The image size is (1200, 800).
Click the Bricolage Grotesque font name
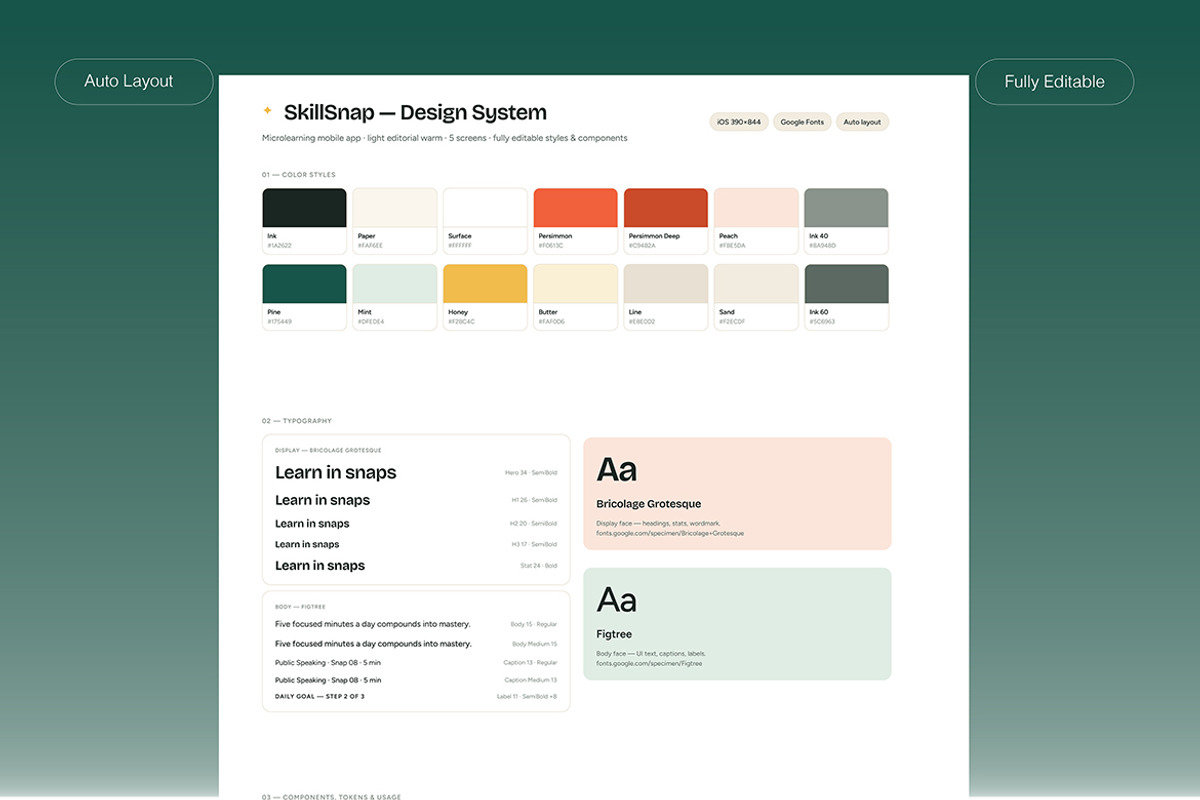click(649, 504)
